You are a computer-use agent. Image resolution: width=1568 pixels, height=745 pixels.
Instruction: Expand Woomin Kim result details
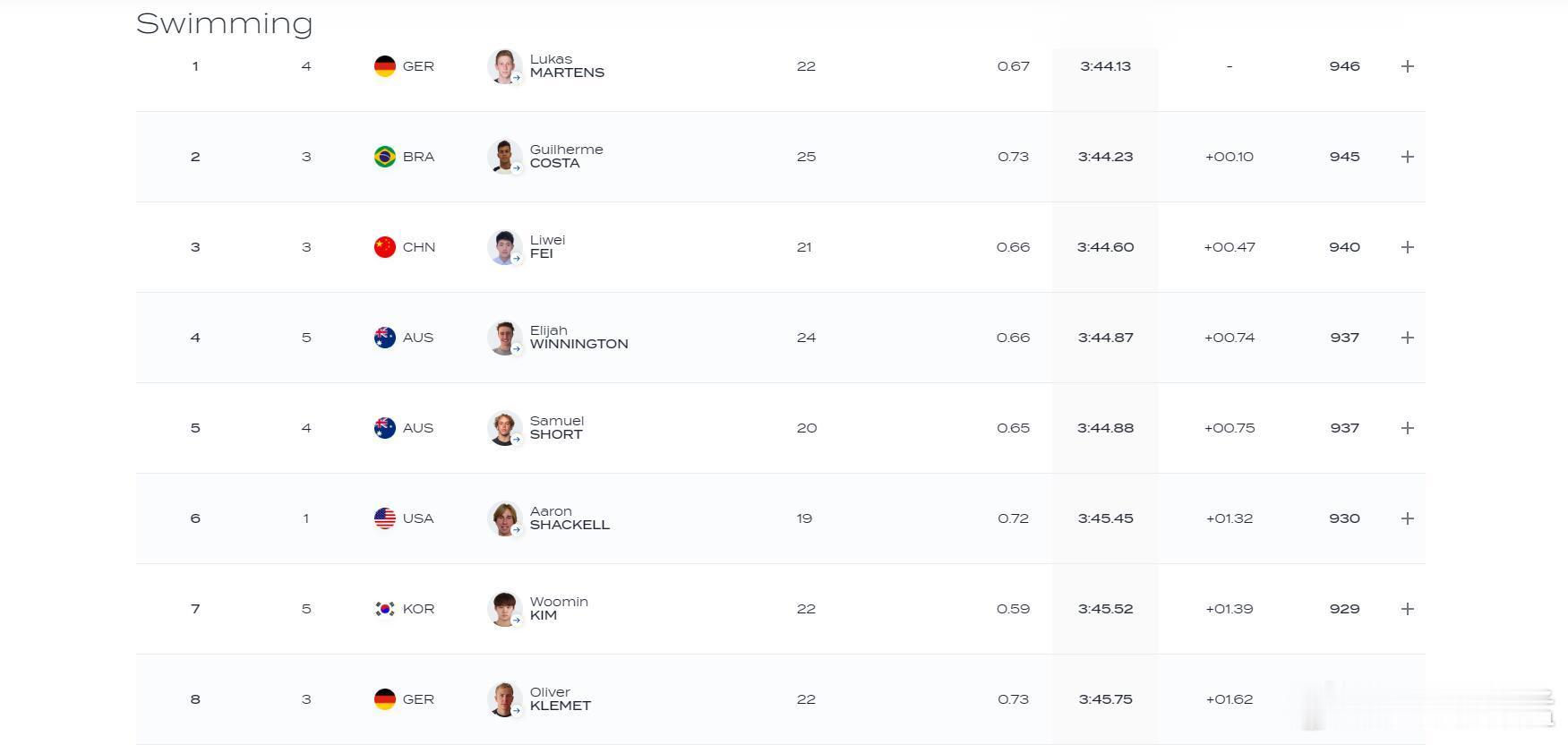pyautogui.click(x=1407, y=609)
